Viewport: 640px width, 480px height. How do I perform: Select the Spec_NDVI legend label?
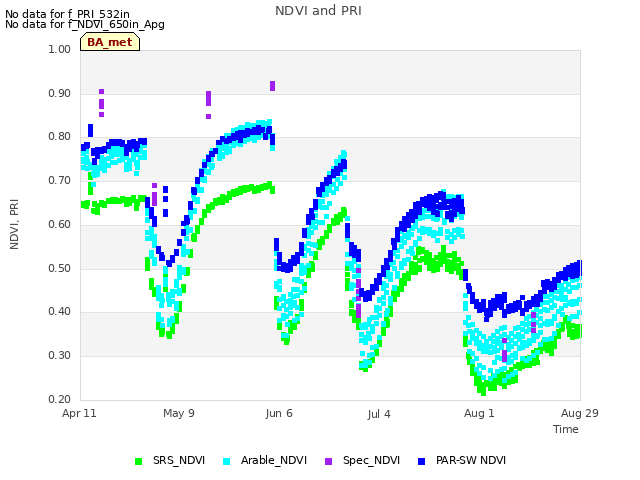[x=371, y=460]
